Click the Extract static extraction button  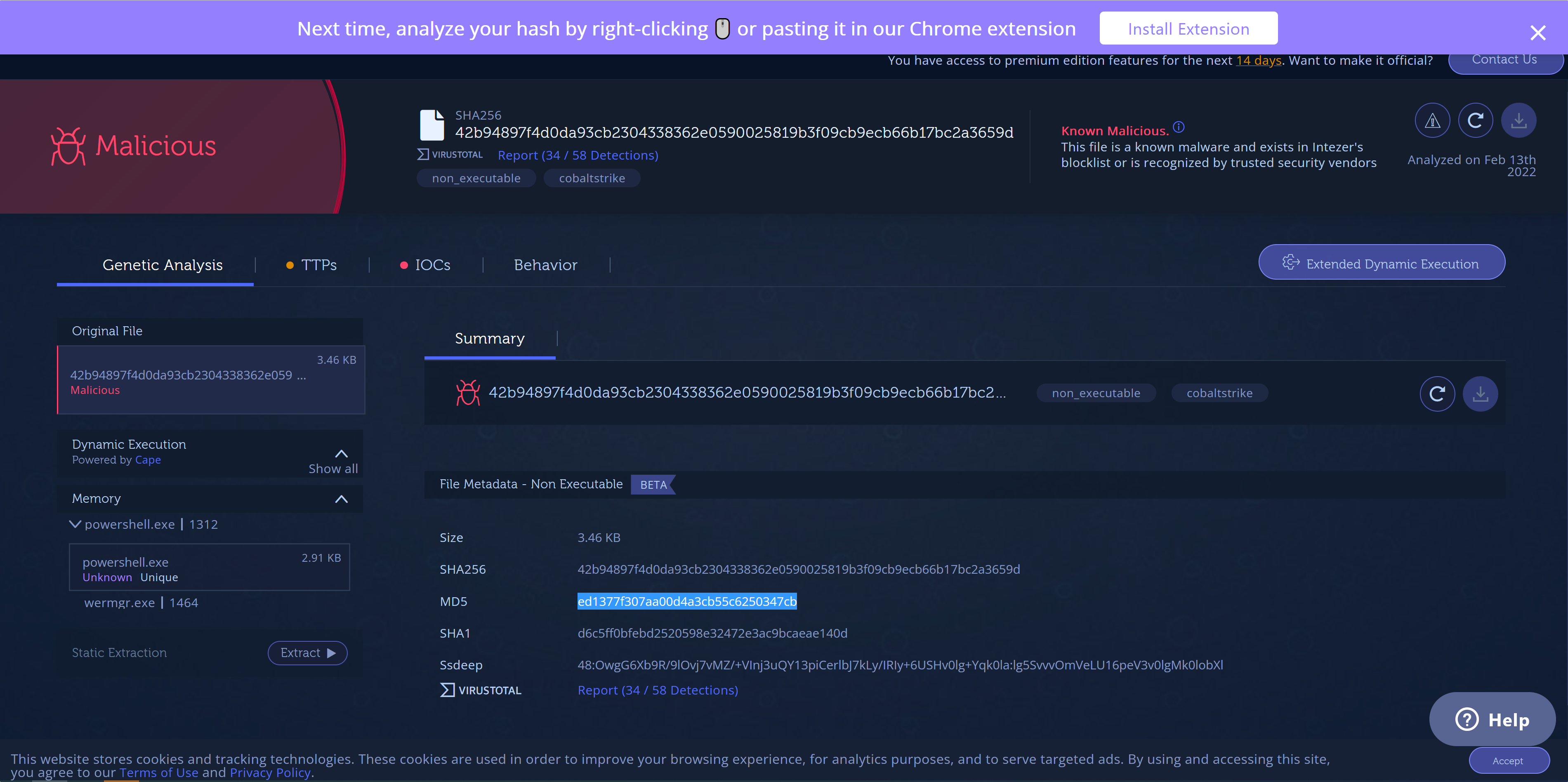point(307,653)
